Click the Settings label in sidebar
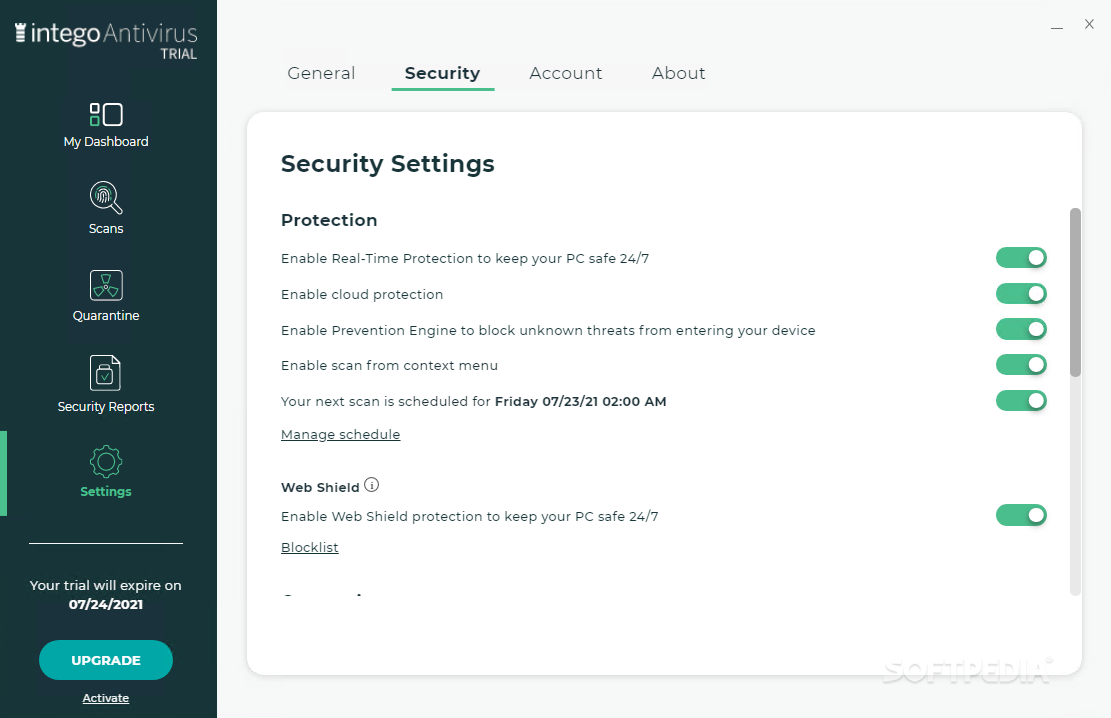 [x=106, y=492]
